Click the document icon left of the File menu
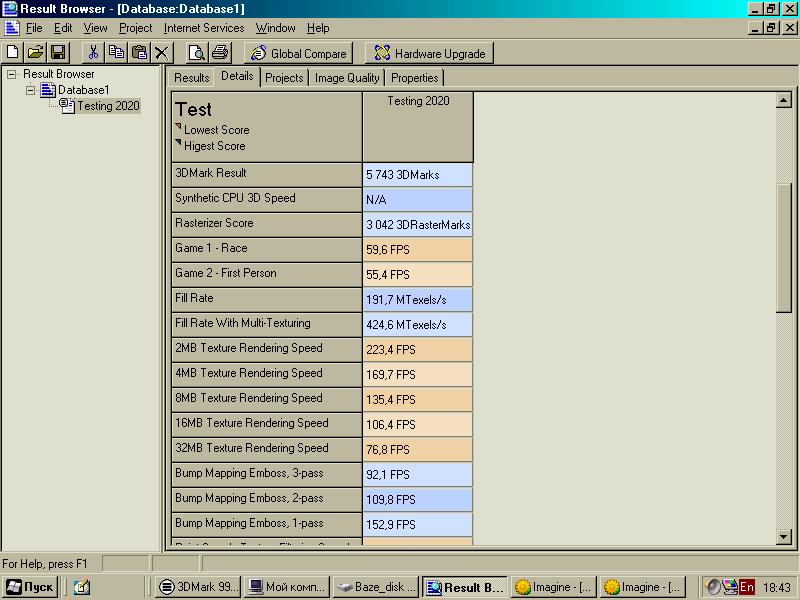 tap(11, 28)
